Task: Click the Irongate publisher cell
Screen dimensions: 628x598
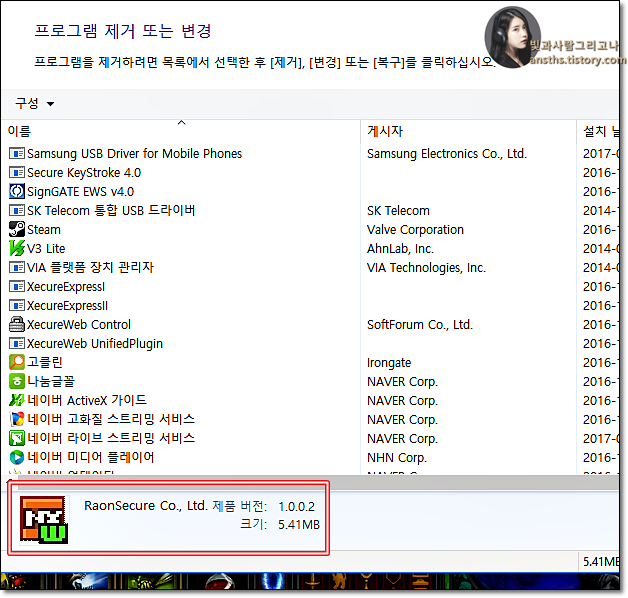Action: [x=389, y=363]
